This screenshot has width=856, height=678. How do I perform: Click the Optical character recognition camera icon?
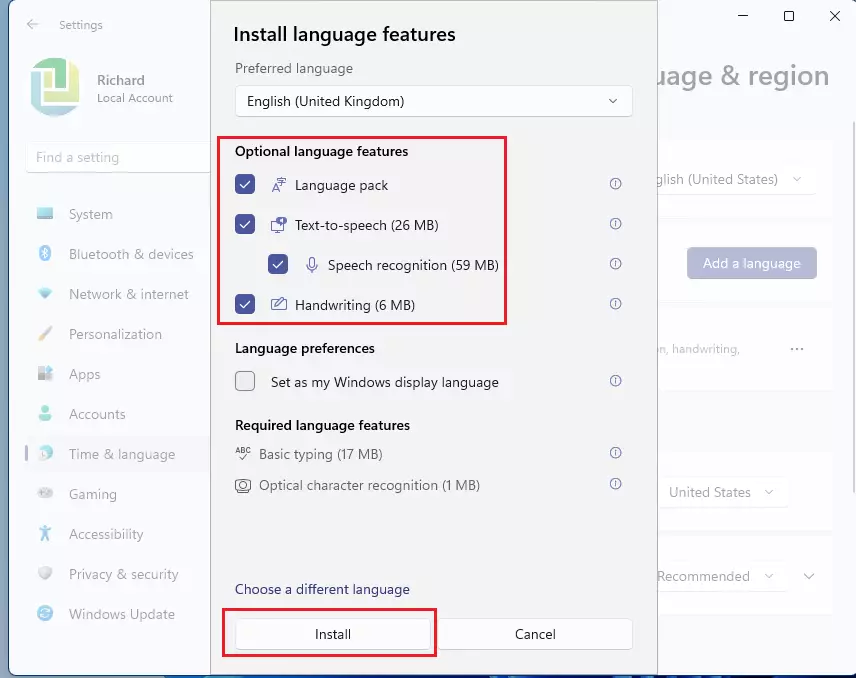(x=243, y=485)
